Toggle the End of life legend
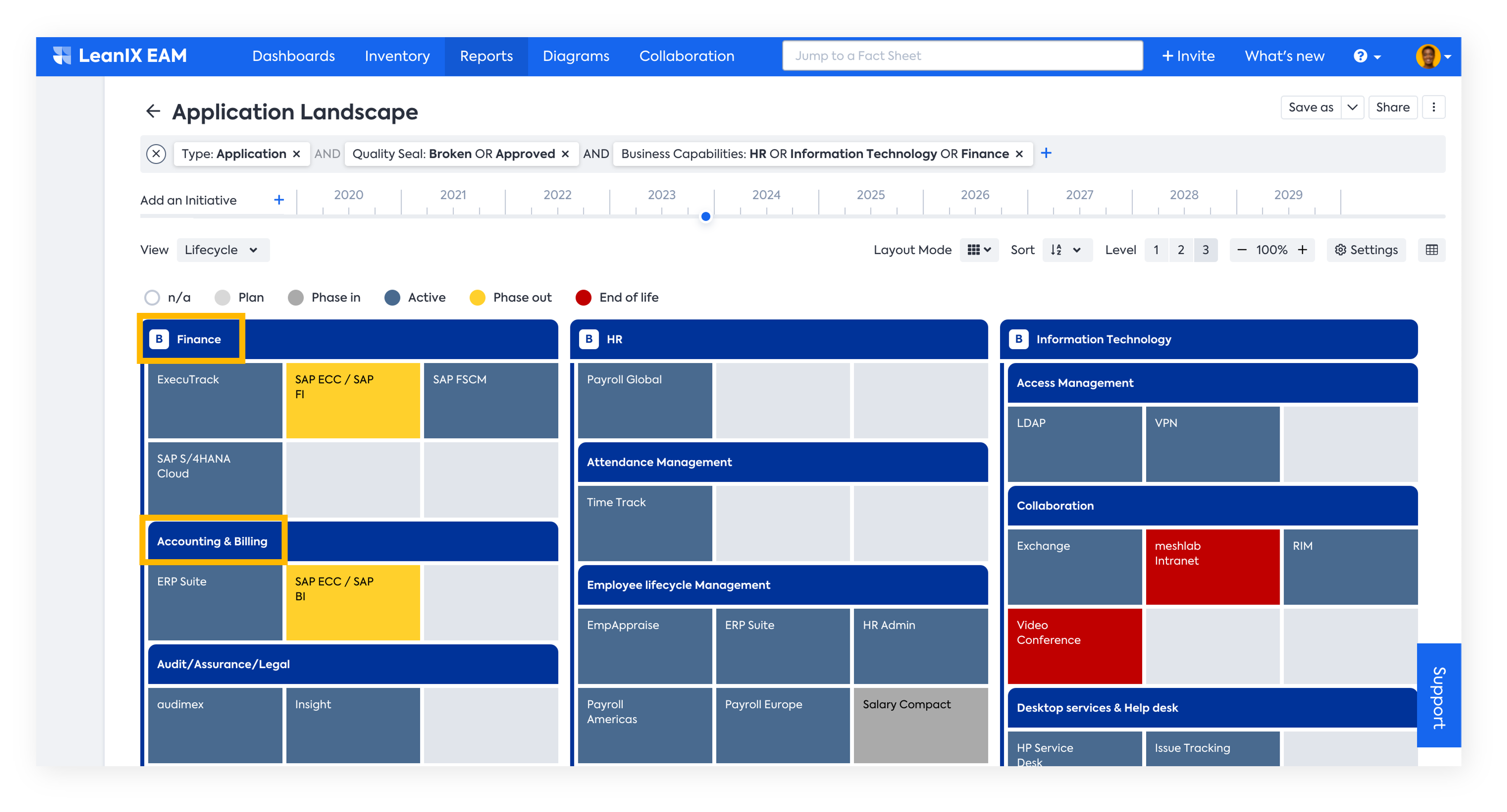This screenshot has height=812, width=1507. (617, 298)
